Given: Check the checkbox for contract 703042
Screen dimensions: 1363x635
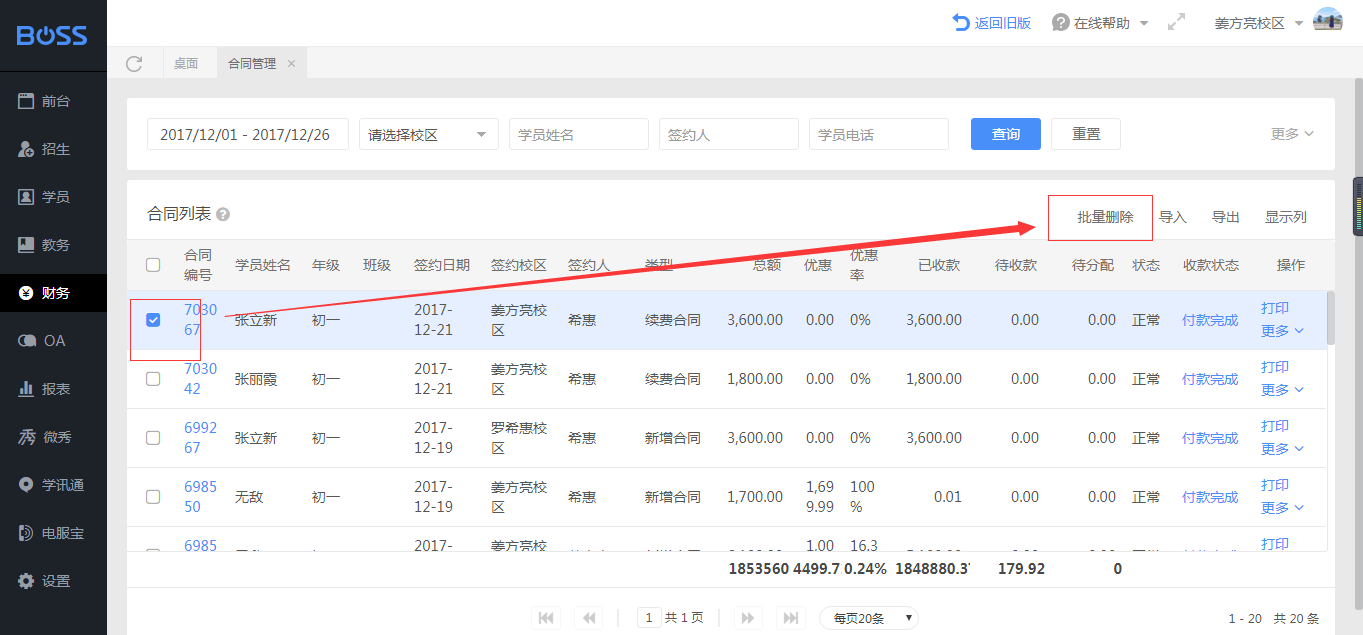Looking at the screenshot, I should point(153,379).
